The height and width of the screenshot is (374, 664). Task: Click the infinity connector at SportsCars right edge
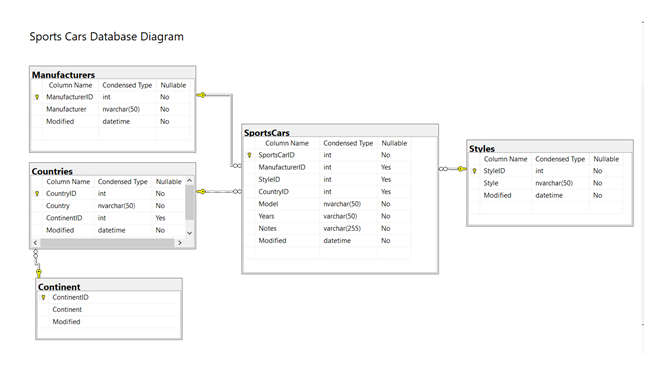coord(443,169)
